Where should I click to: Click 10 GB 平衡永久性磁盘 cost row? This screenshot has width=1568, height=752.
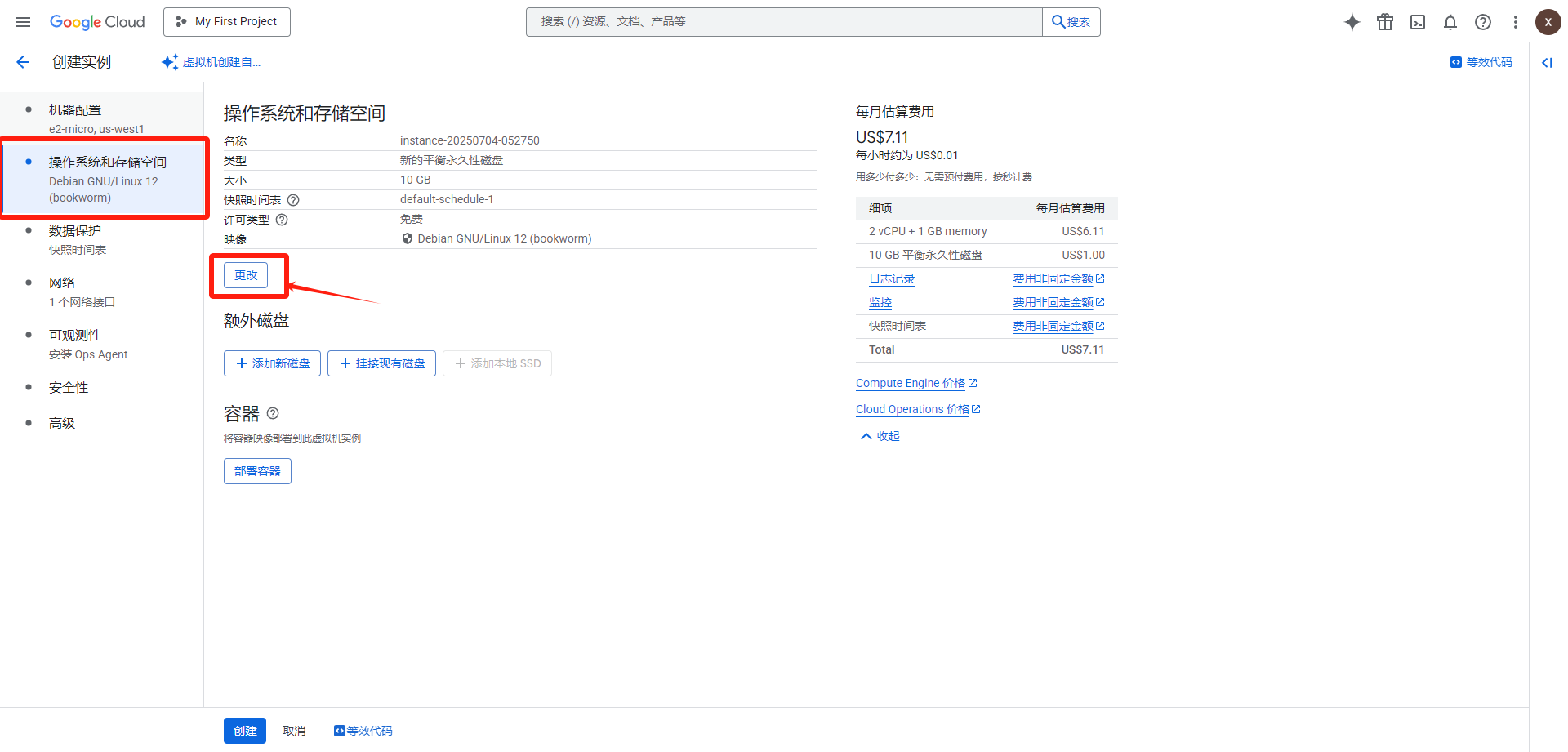coord(987,256)
